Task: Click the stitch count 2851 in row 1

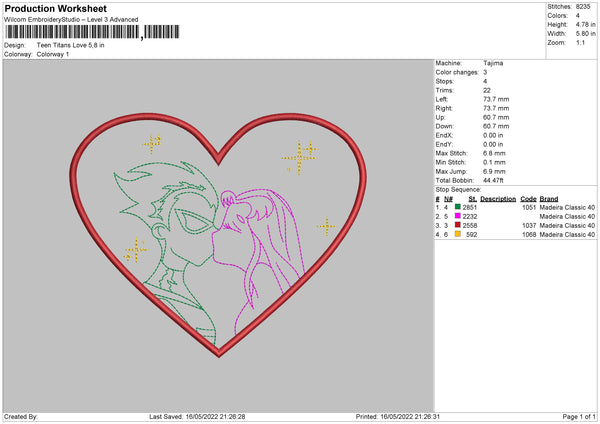Action: pyautogui.click(x=470, y=207)
